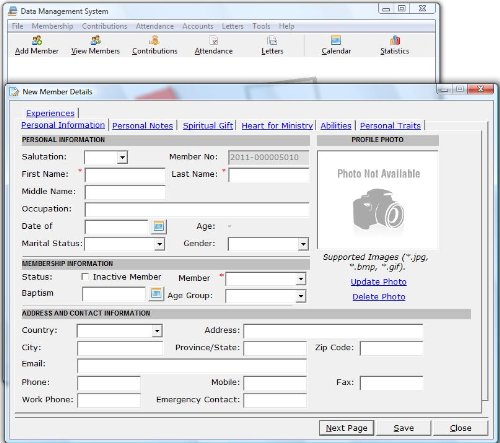Expand the Country dropdown
This screenshot has height=443, width=500.
coord(157,331)
